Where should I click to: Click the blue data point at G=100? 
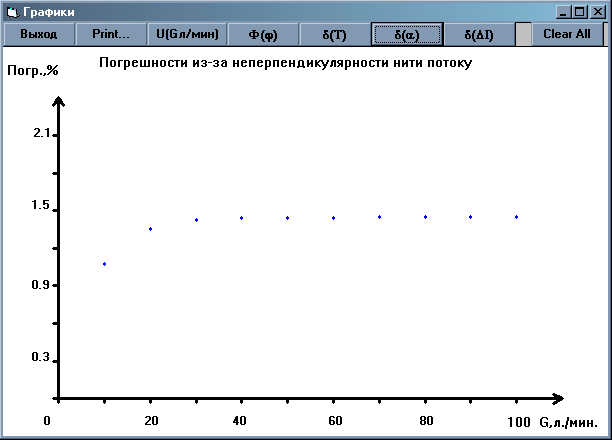(516, 217)
